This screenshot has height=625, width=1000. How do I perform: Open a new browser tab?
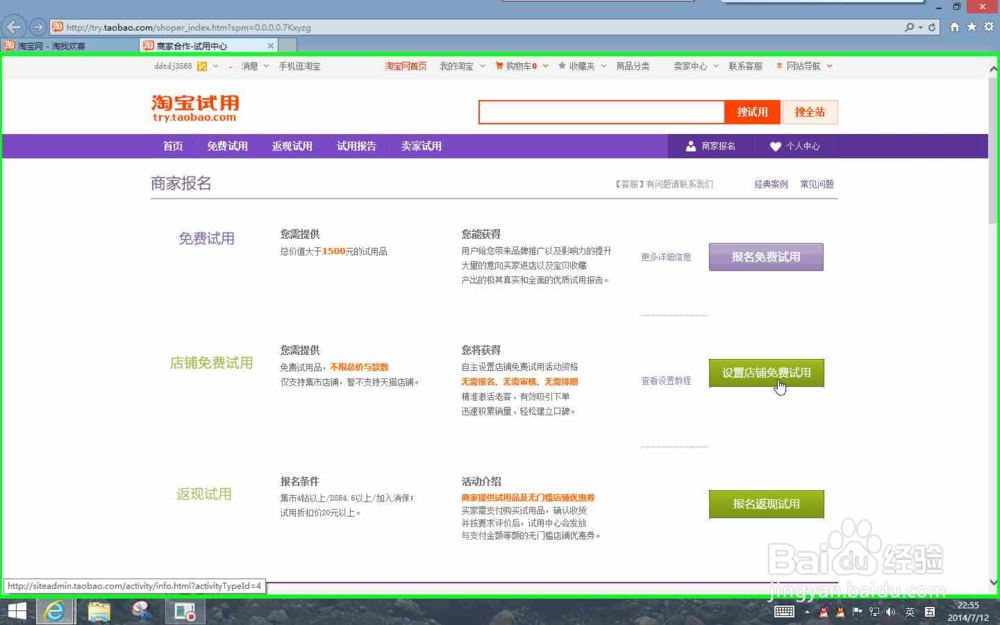click(288, 46)
